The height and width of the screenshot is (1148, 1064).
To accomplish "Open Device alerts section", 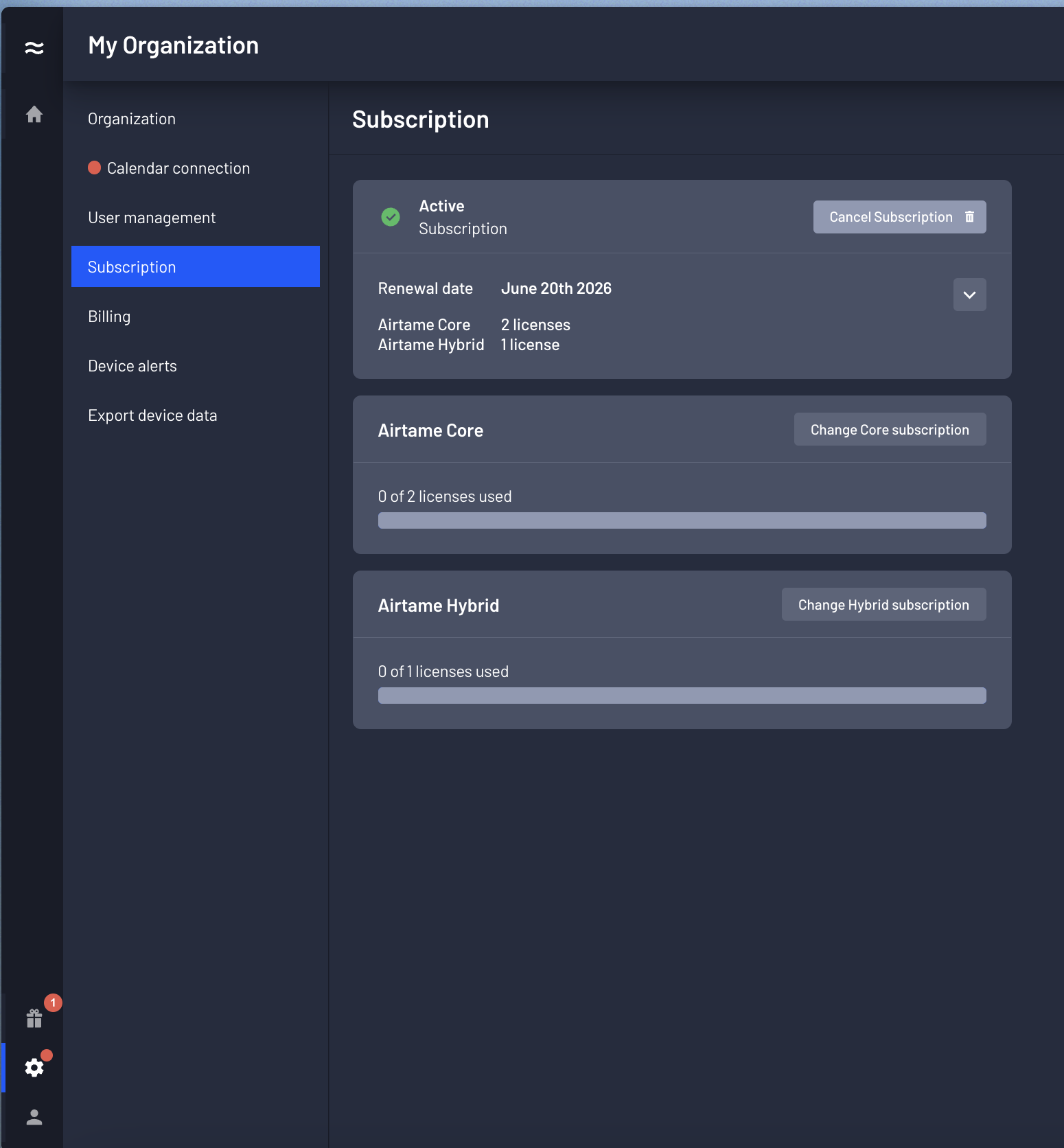I will (196, 366).
